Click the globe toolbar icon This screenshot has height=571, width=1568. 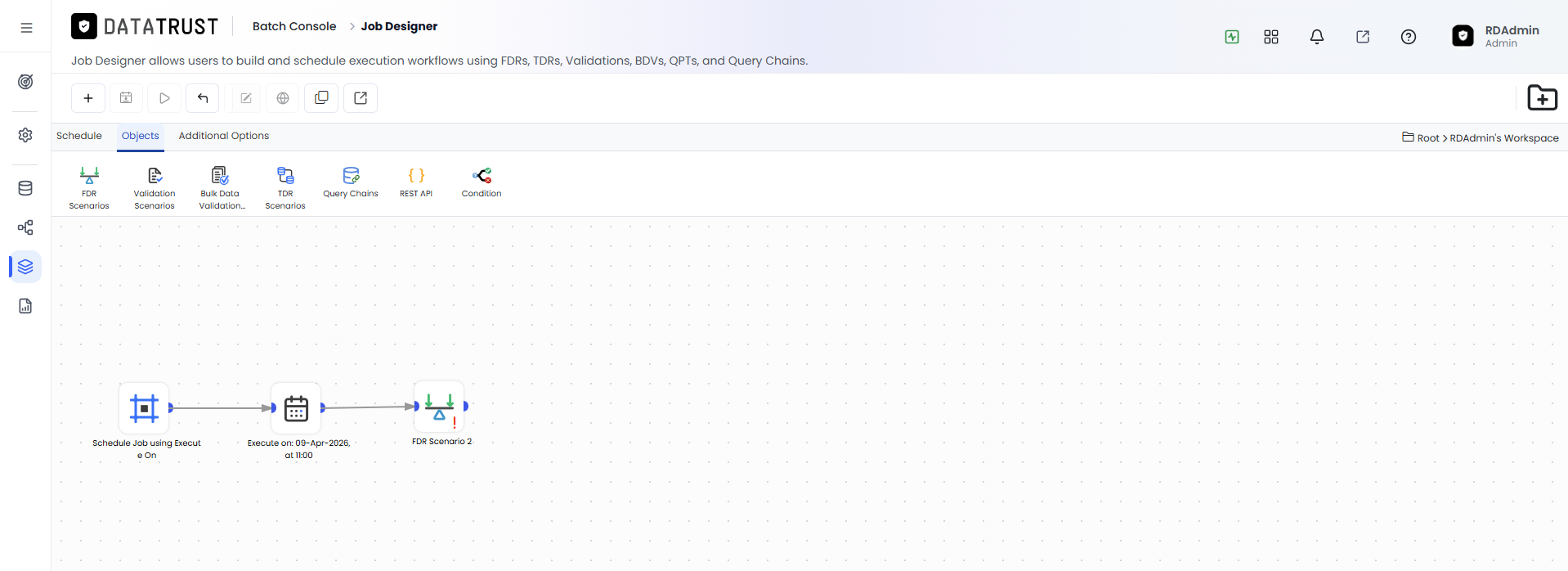pyautogui.click(x=283, y=98)
